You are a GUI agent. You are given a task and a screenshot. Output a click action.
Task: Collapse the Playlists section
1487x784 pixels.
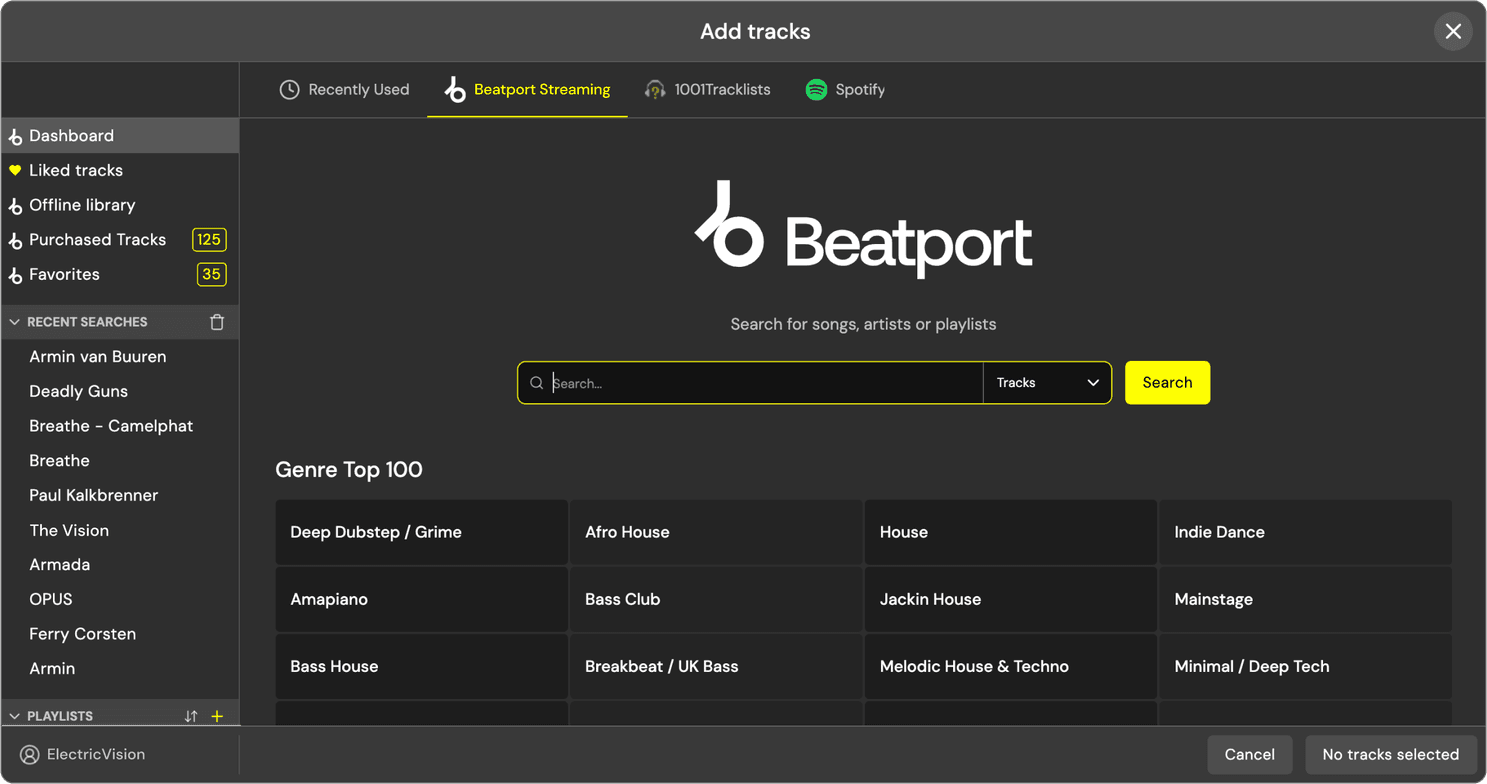tap(13, 716)
